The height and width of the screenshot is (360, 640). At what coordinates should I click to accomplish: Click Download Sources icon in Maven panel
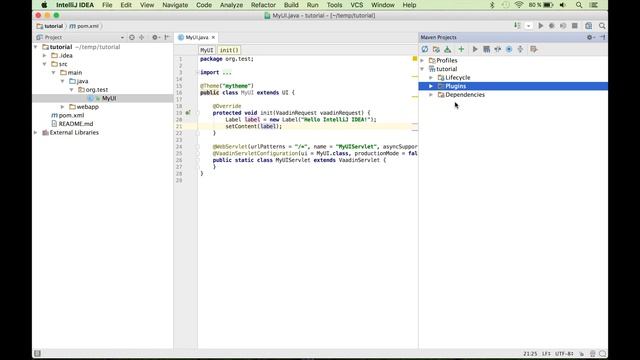[448, 49]
